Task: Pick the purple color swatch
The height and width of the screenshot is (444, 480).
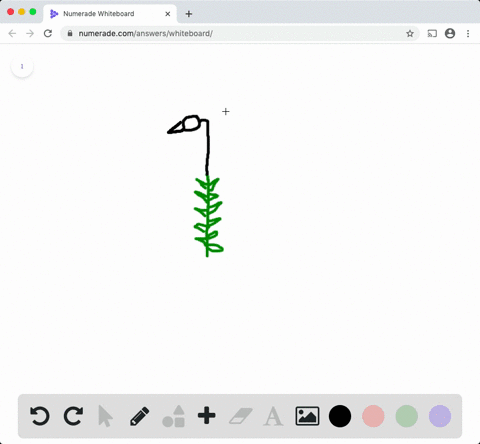Action: click(440, 416)
